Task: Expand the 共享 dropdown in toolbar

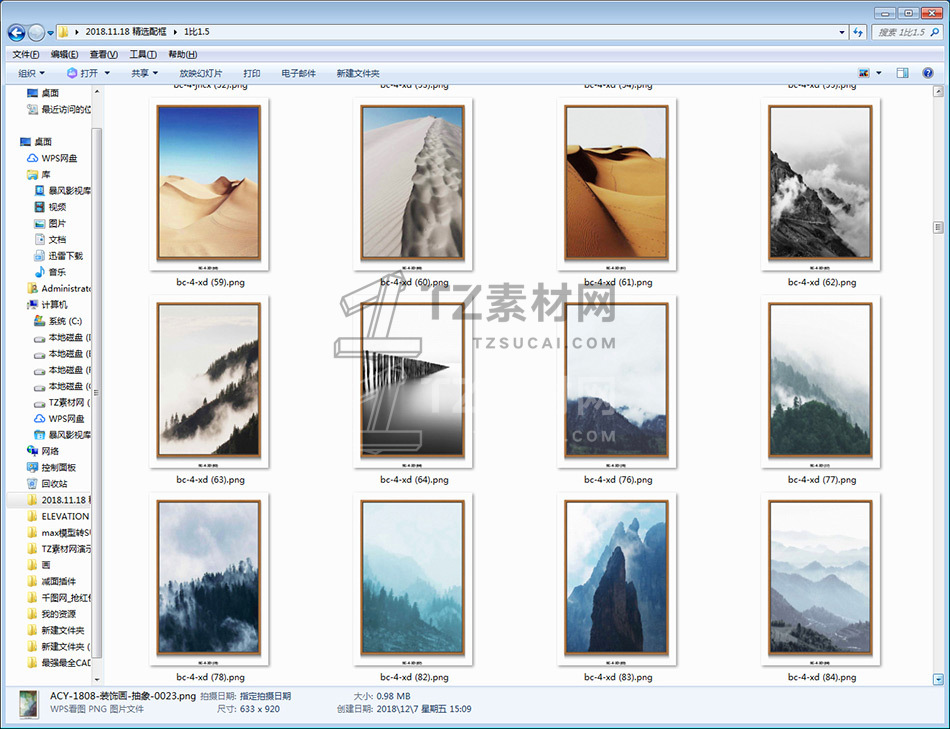Action: pos(145,73)
